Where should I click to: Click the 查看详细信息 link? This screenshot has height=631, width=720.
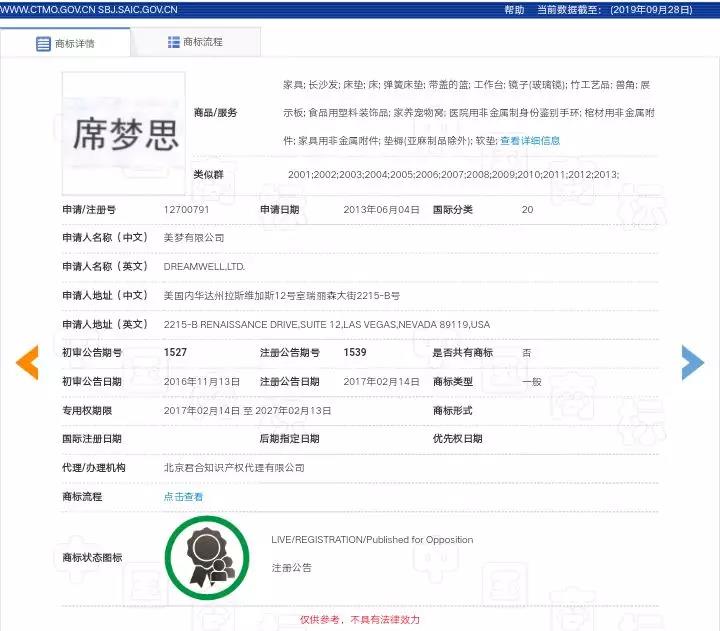point(530,141)
